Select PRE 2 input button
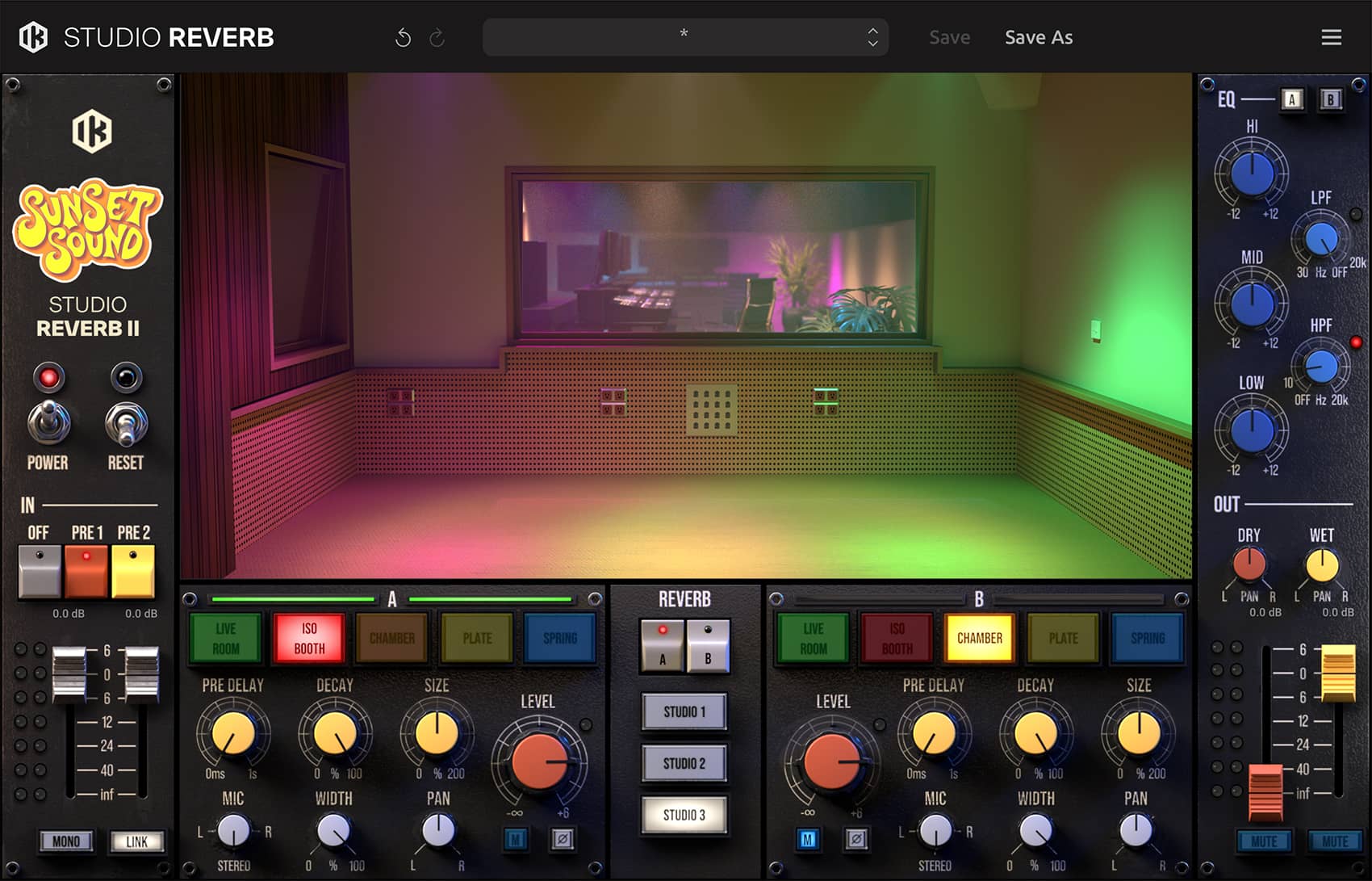The image size is (1372, 881). coord(133,570)
